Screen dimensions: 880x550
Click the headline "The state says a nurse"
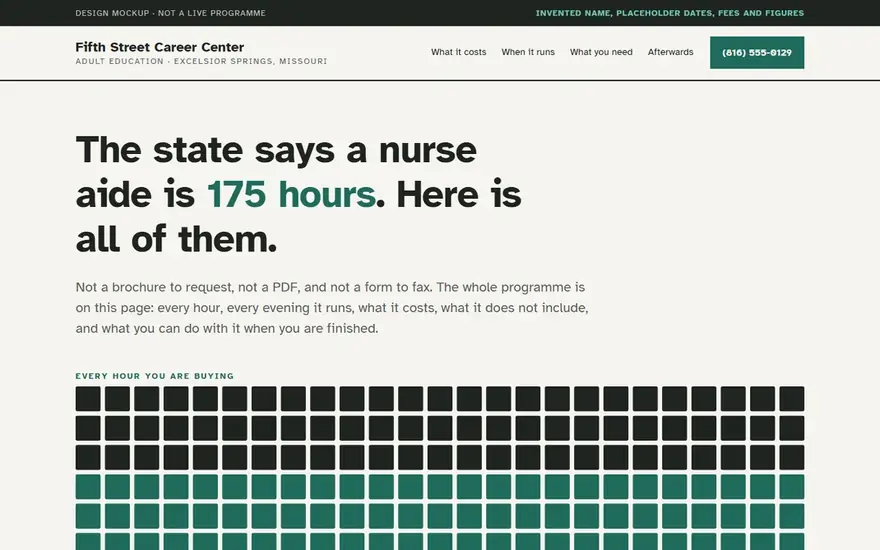coord(299,194)
